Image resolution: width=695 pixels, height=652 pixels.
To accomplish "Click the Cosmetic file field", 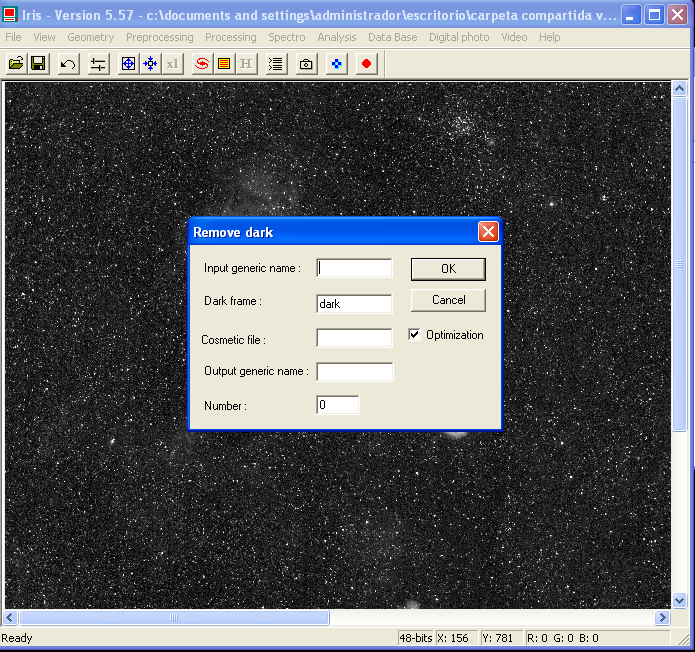I will 354,338.
